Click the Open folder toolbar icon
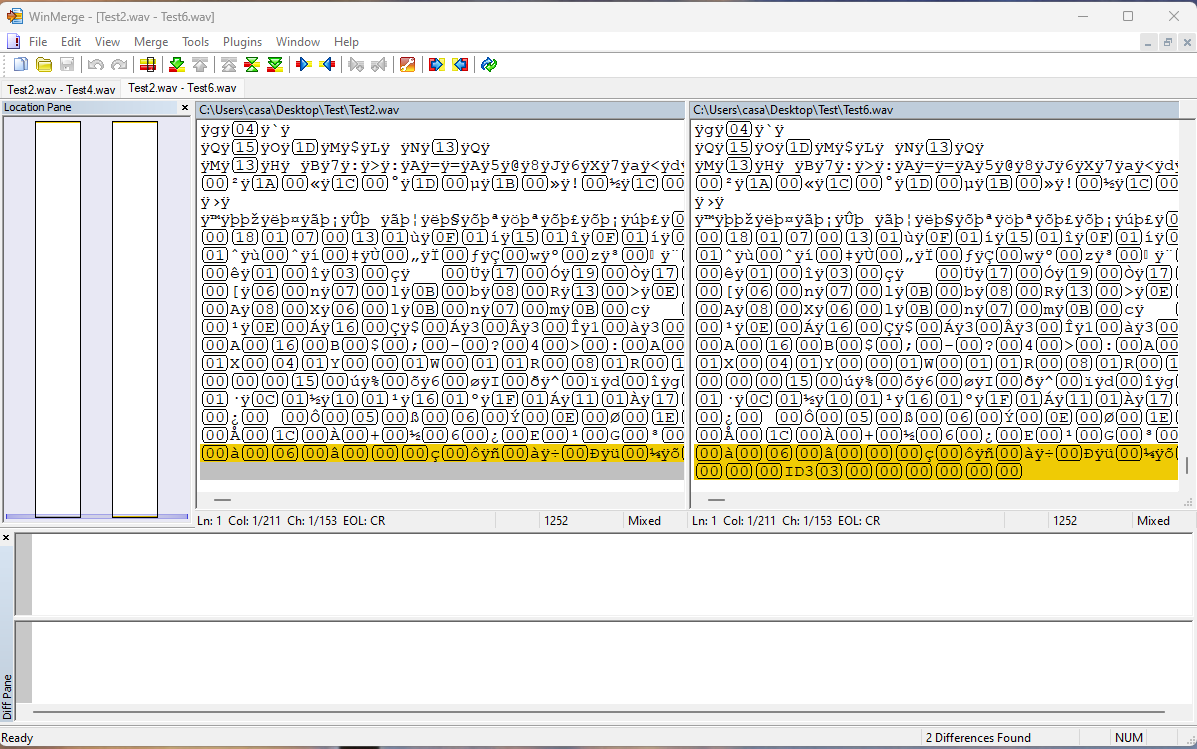Image resolution: width=1197 pixels, height=749 pixels. tap(44, 65)
